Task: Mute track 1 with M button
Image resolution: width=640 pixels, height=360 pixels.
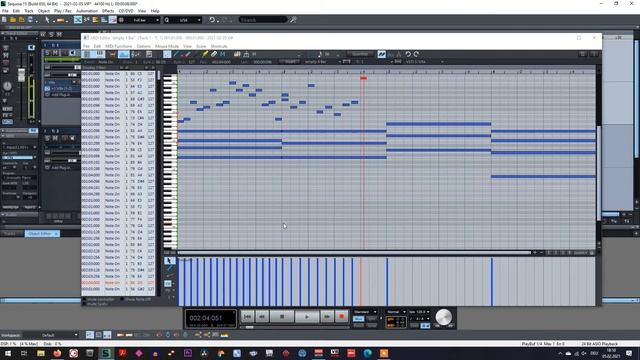Action: tap(55, 53)
